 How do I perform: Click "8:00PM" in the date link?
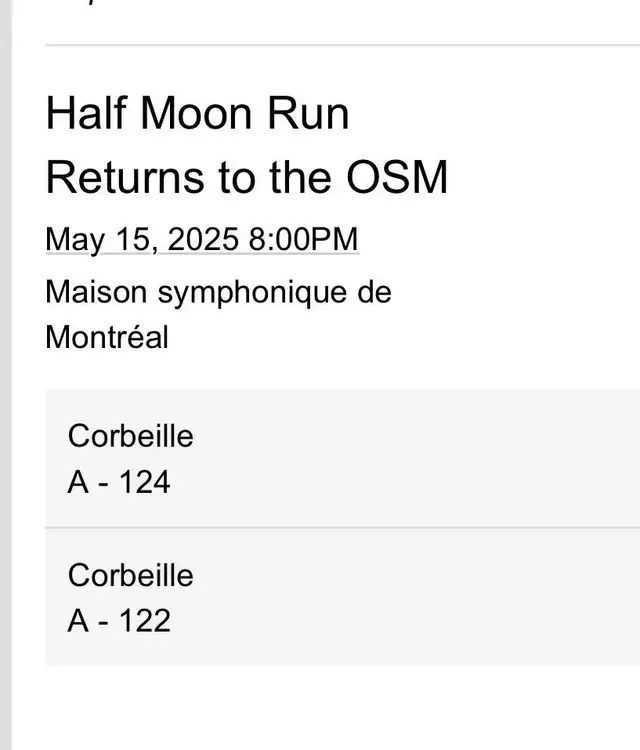tap(303, 239)
